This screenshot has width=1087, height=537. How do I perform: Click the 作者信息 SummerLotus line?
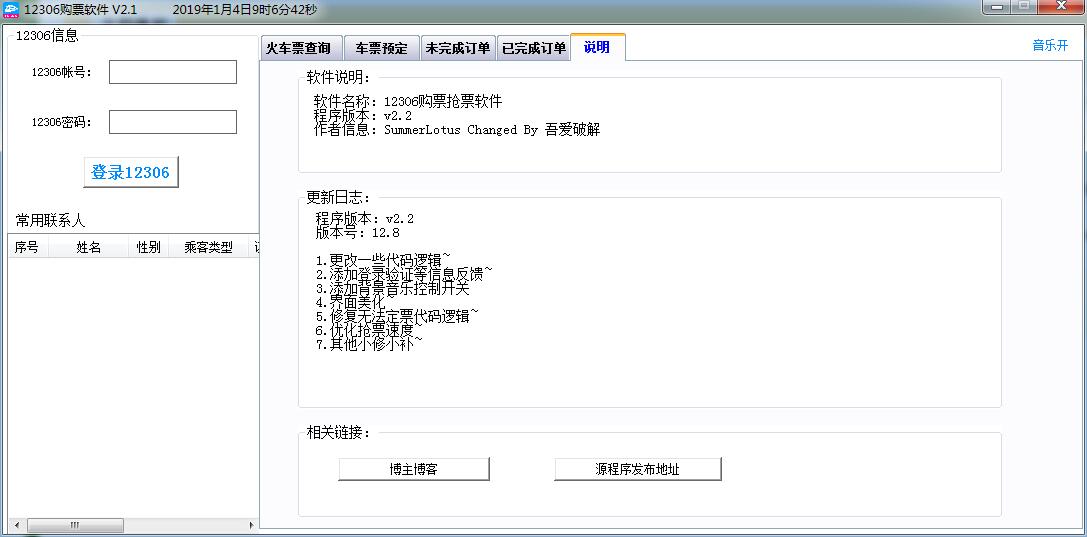click(456, 130)
